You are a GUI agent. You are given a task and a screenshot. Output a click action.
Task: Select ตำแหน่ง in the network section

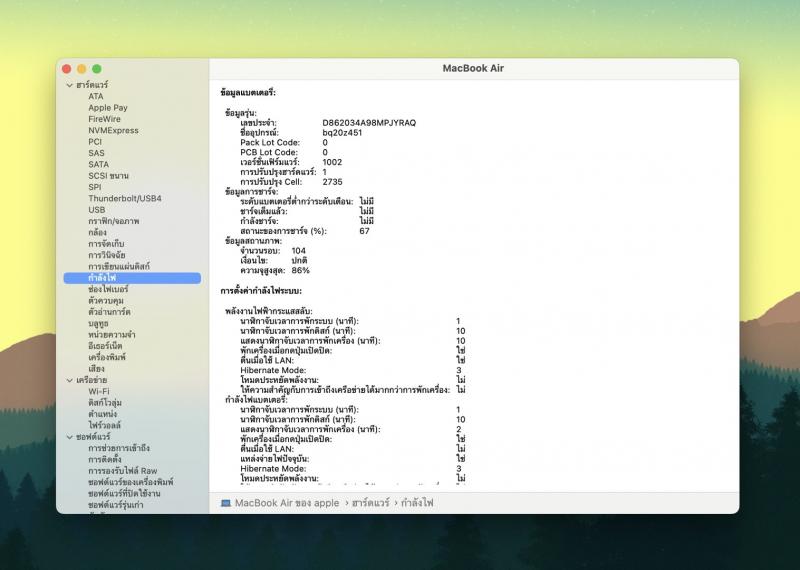(x=103, y=414)
